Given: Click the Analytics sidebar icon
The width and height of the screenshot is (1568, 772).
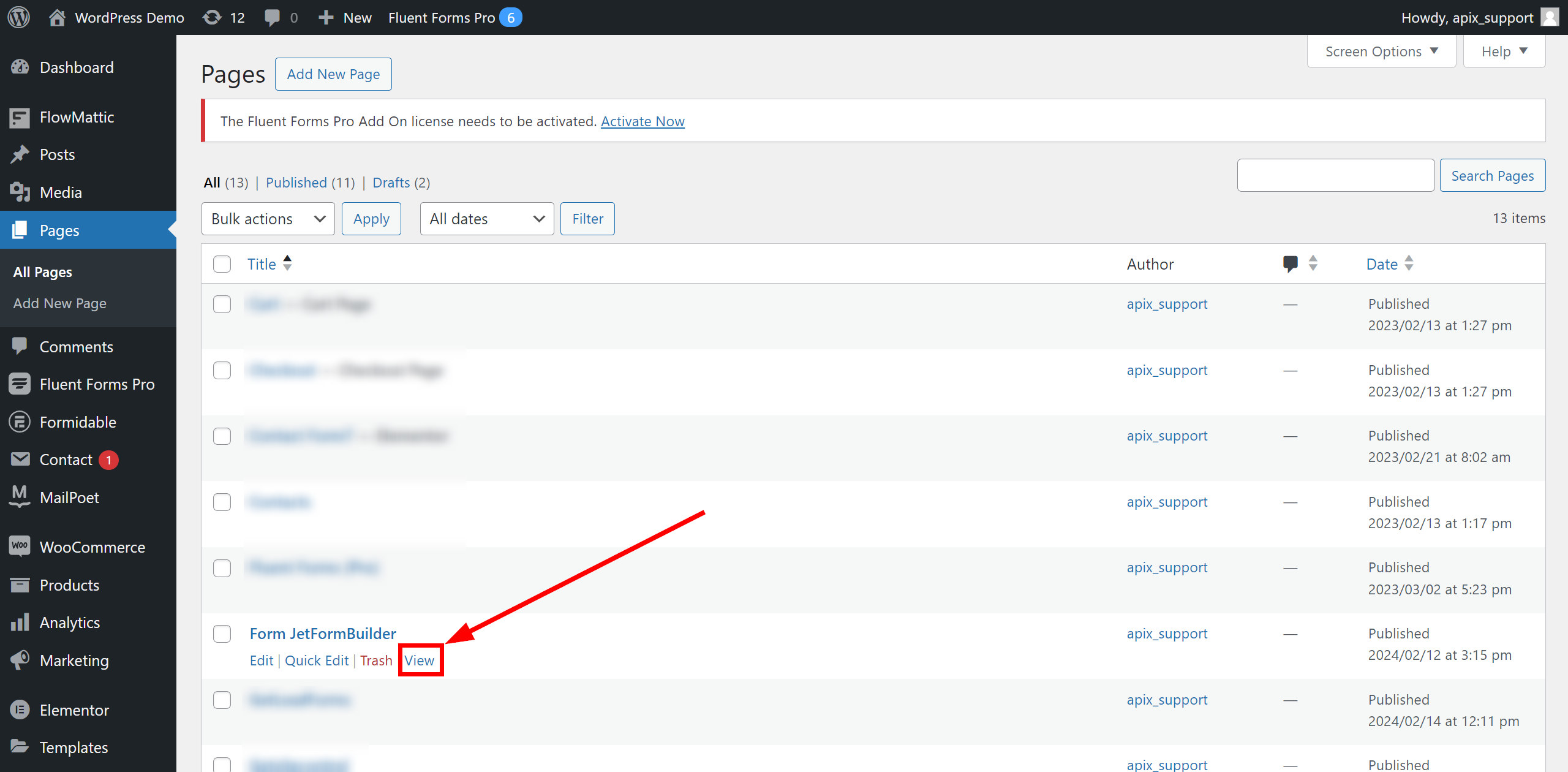Looking at the screenshot, I should click(19, 622).
